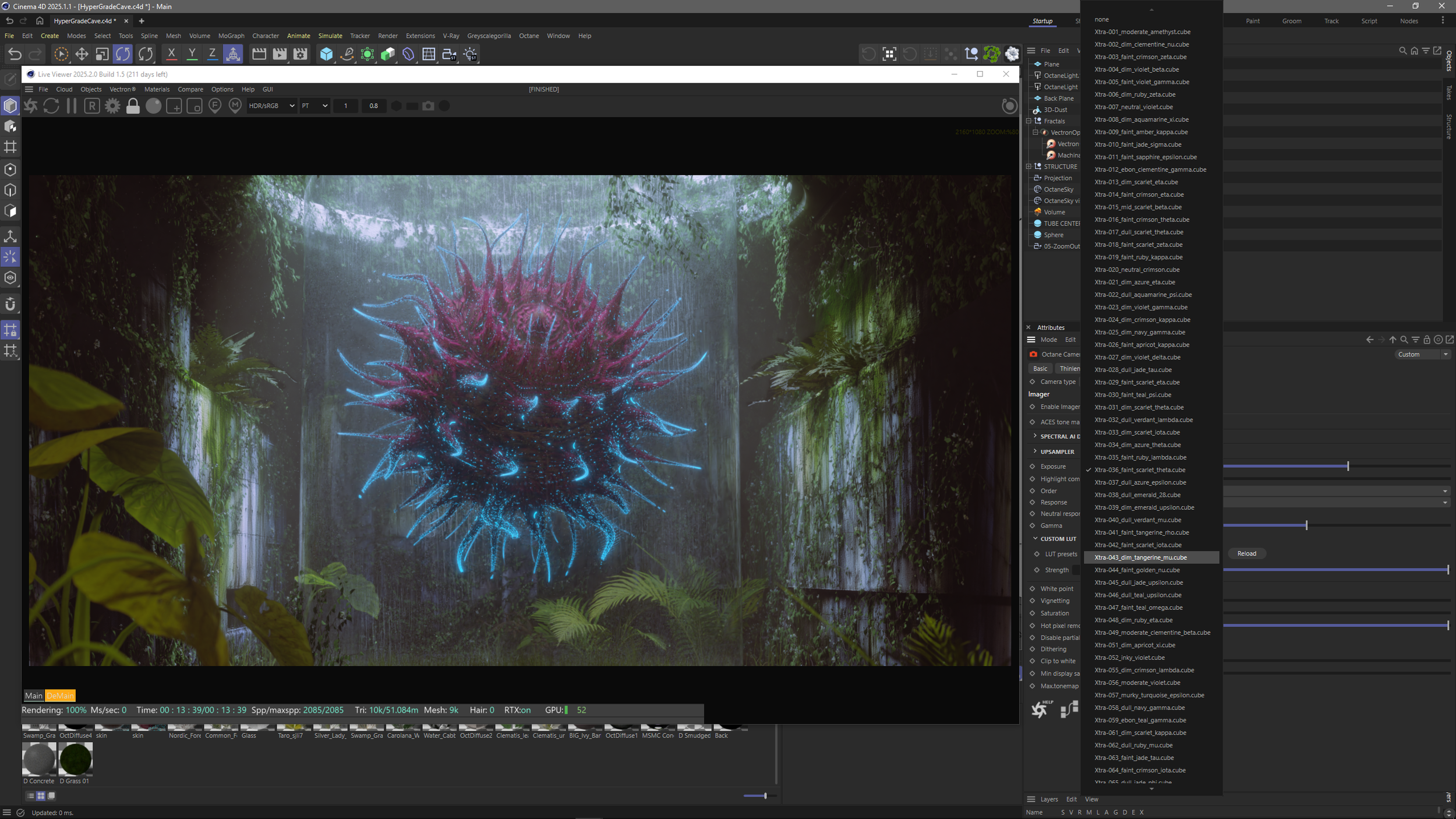Open the Vectron menu in Live Viewer
Viewport: 1456px width, 819px height.
pyautogui.click(x=122, y=89)
